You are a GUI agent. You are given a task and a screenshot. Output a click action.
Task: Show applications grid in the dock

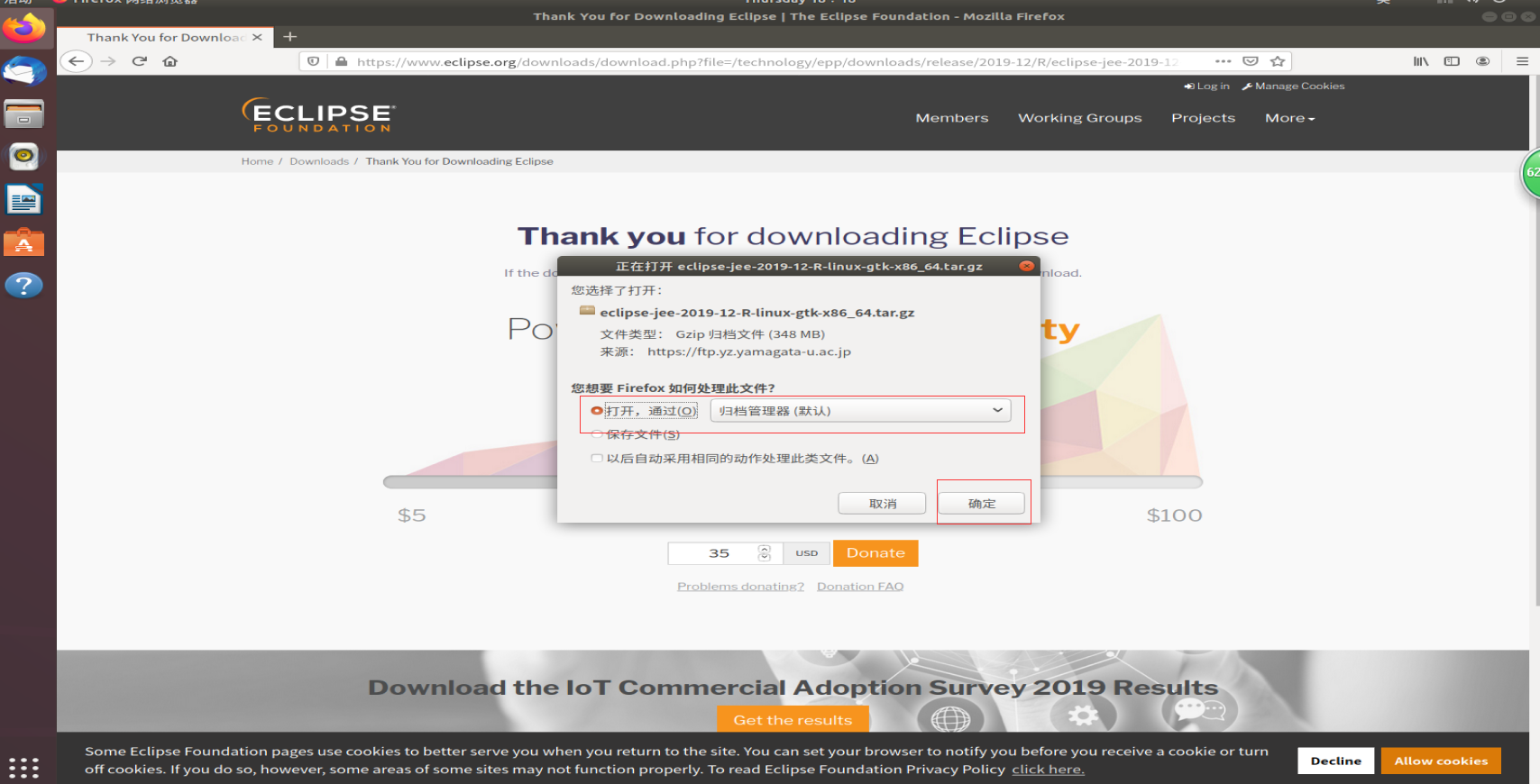[x=24, y=767]
